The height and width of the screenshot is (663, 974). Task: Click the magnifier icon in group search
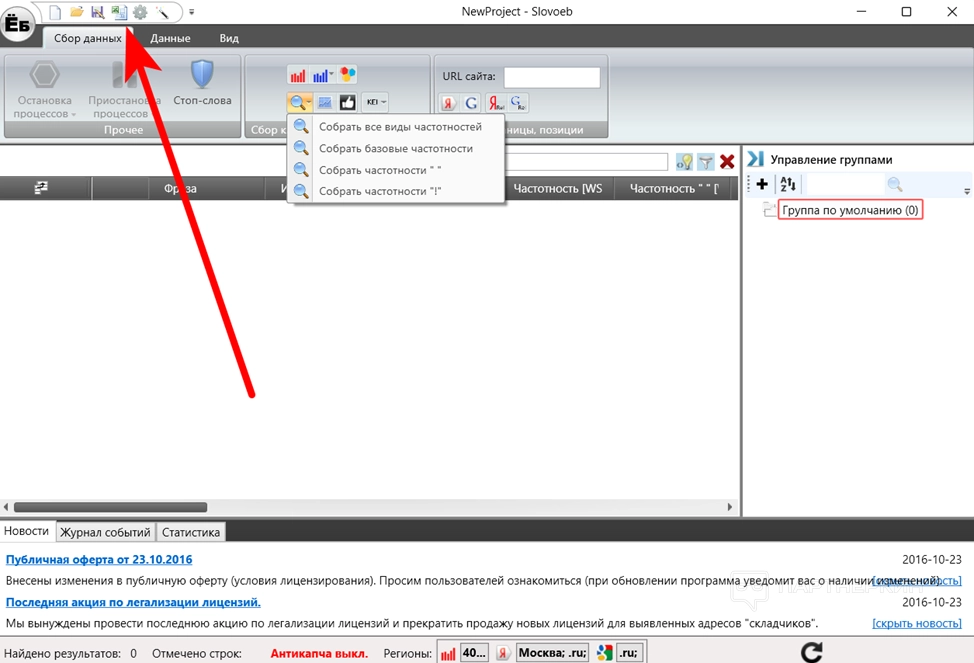click(x=894, y=184)
